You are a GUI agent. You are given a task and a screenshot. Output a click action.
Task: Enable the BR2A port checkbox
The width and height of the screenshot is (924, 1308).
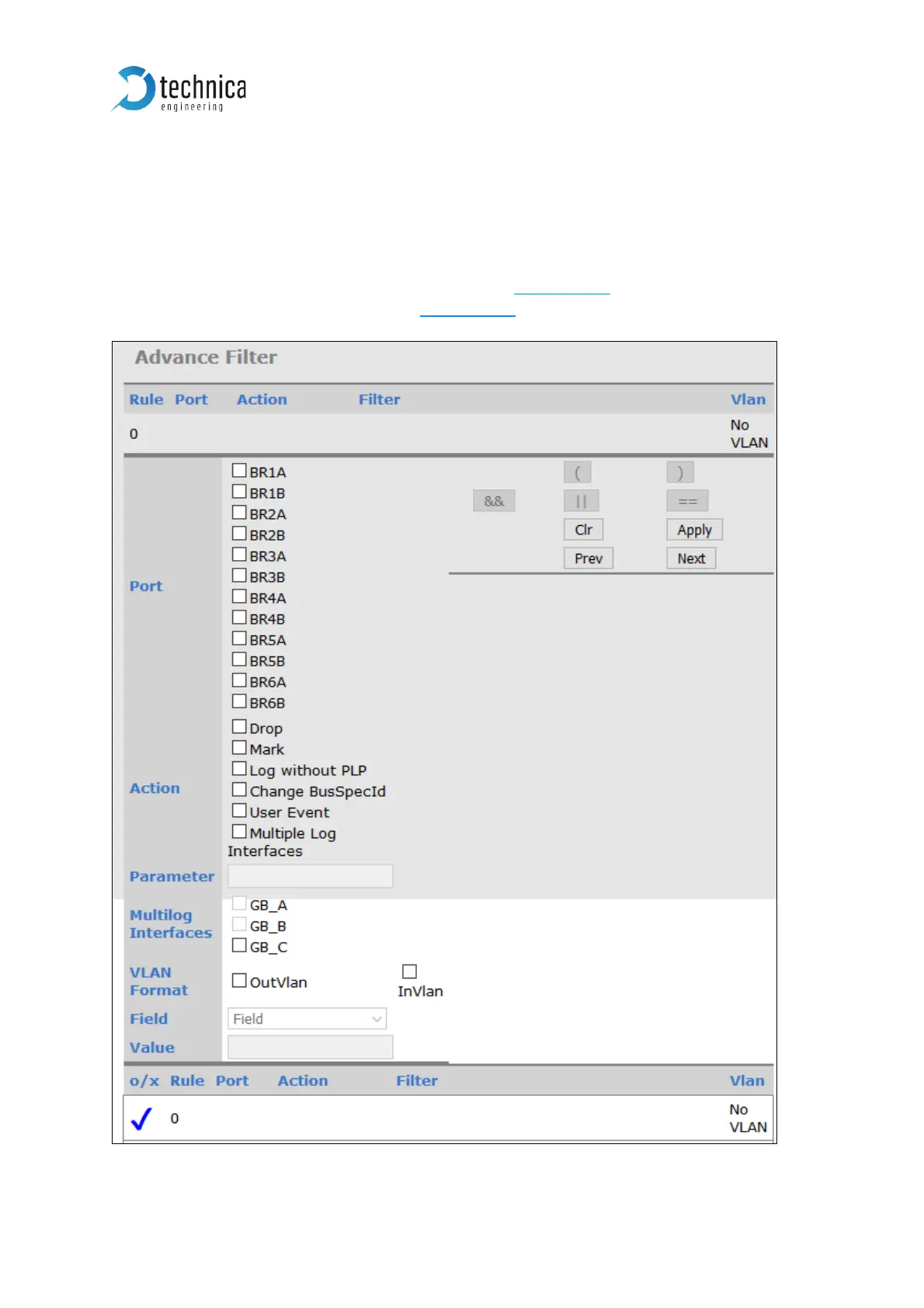coord(239,513)
